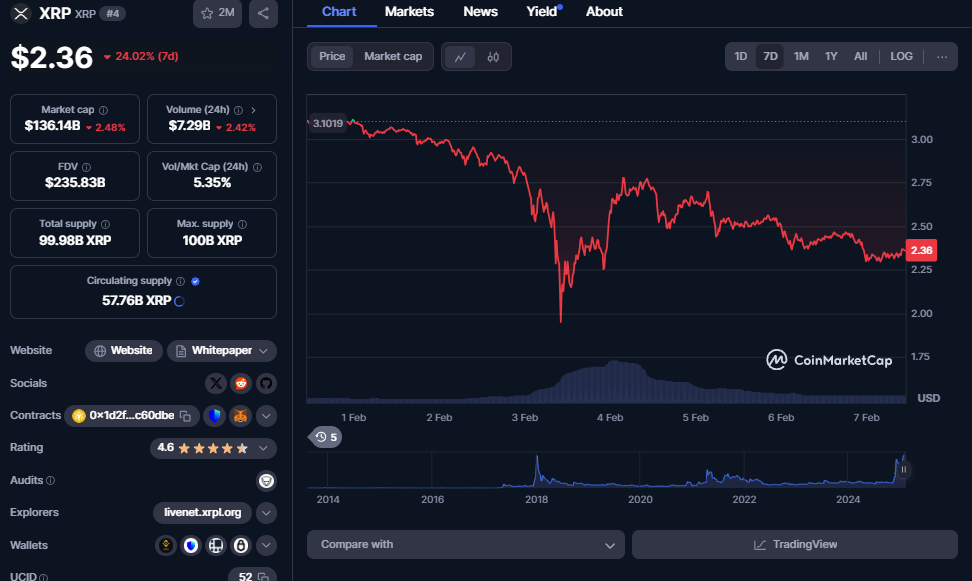Viewport: 972px width, 581px height.
Task: Open the News tab
Action: pyautogui.click(x=480, y=12)
